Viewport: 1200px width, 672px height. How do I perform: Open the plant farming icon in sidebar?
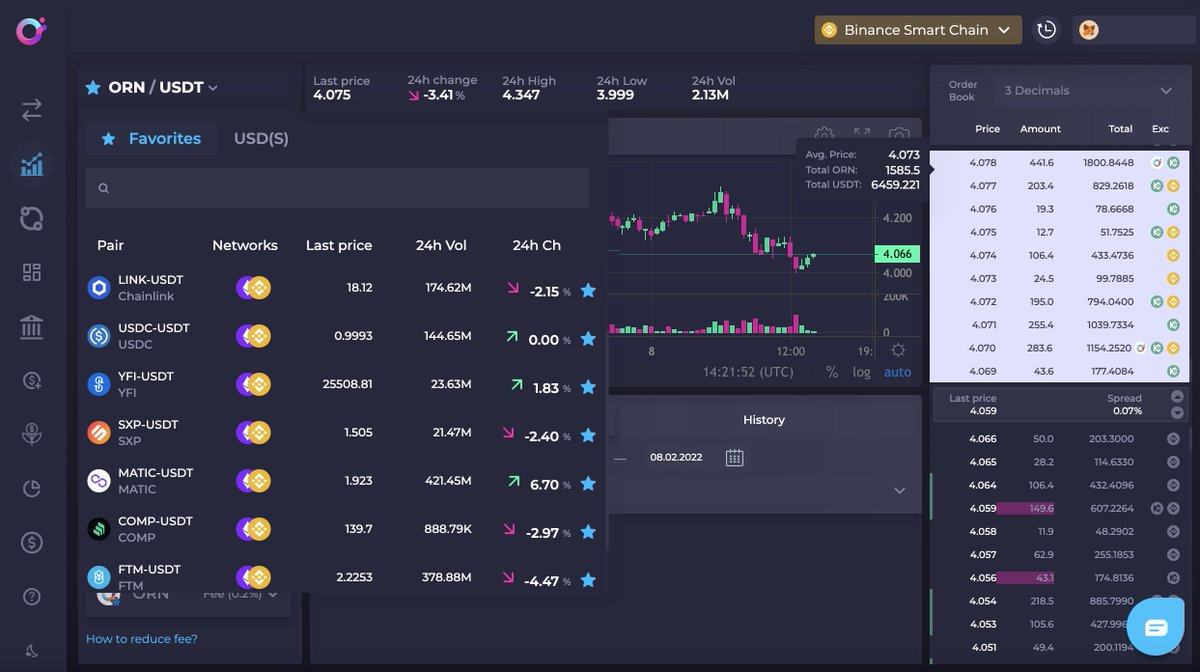click(x=32, y=434)
